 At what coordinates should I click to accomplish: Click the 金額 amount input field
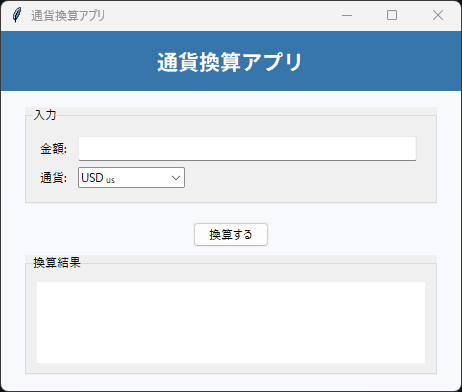click(x=247, y=148)
